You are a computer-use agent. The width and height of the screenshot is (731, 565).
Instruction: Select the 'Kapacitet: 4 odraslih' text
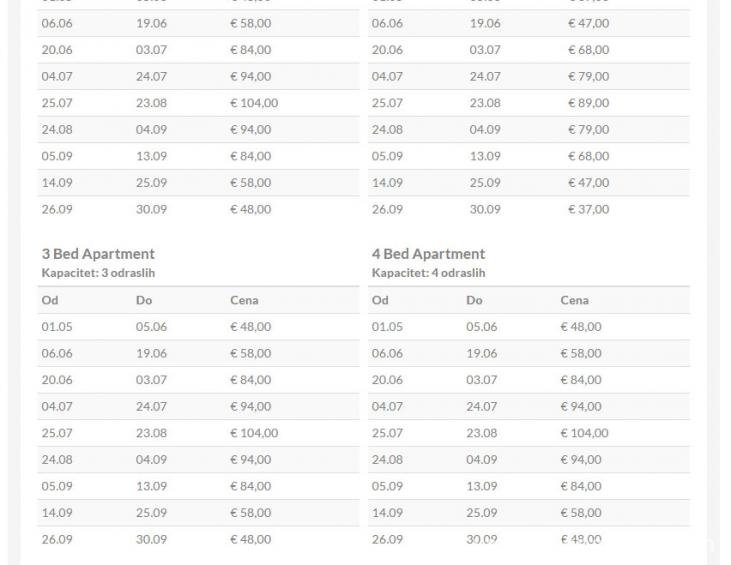pos(428,273)
